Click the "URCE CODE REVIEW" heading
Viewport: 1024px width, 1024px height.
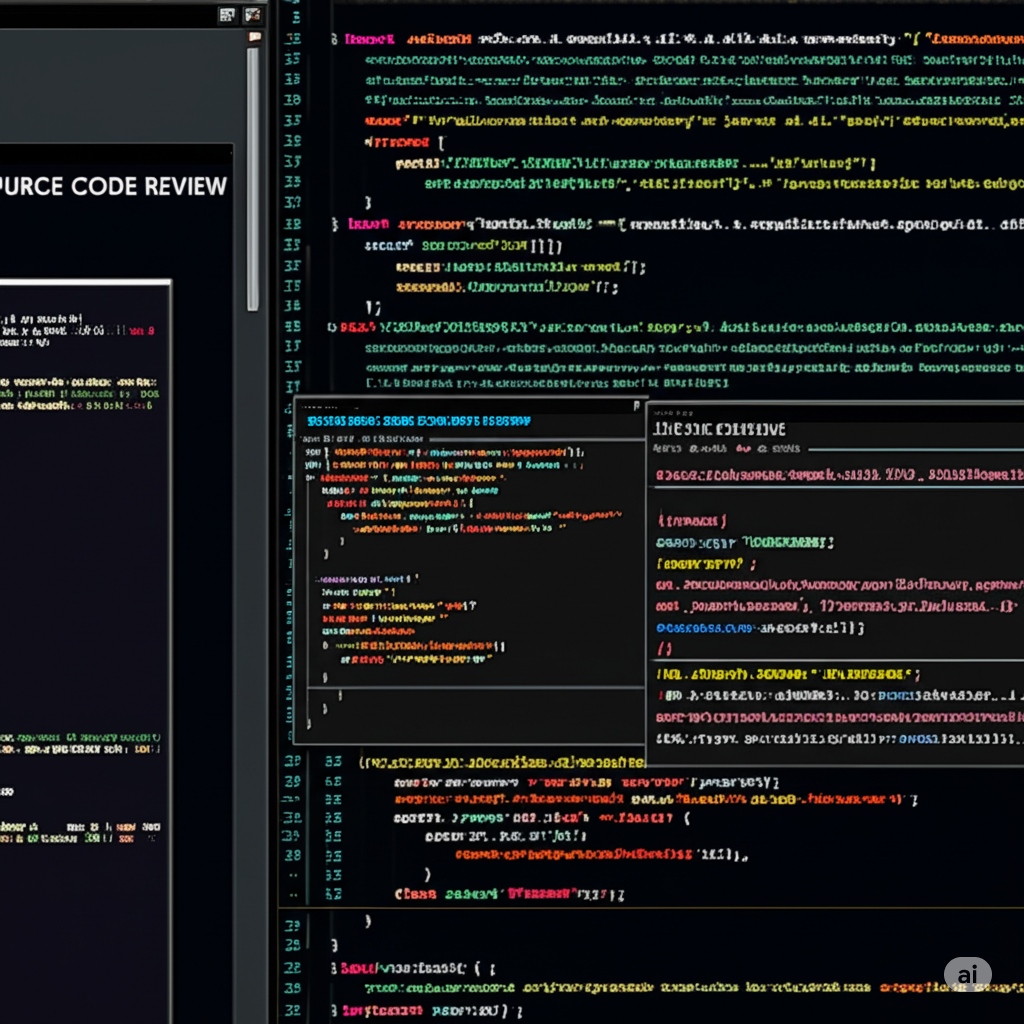pos(113,186)
